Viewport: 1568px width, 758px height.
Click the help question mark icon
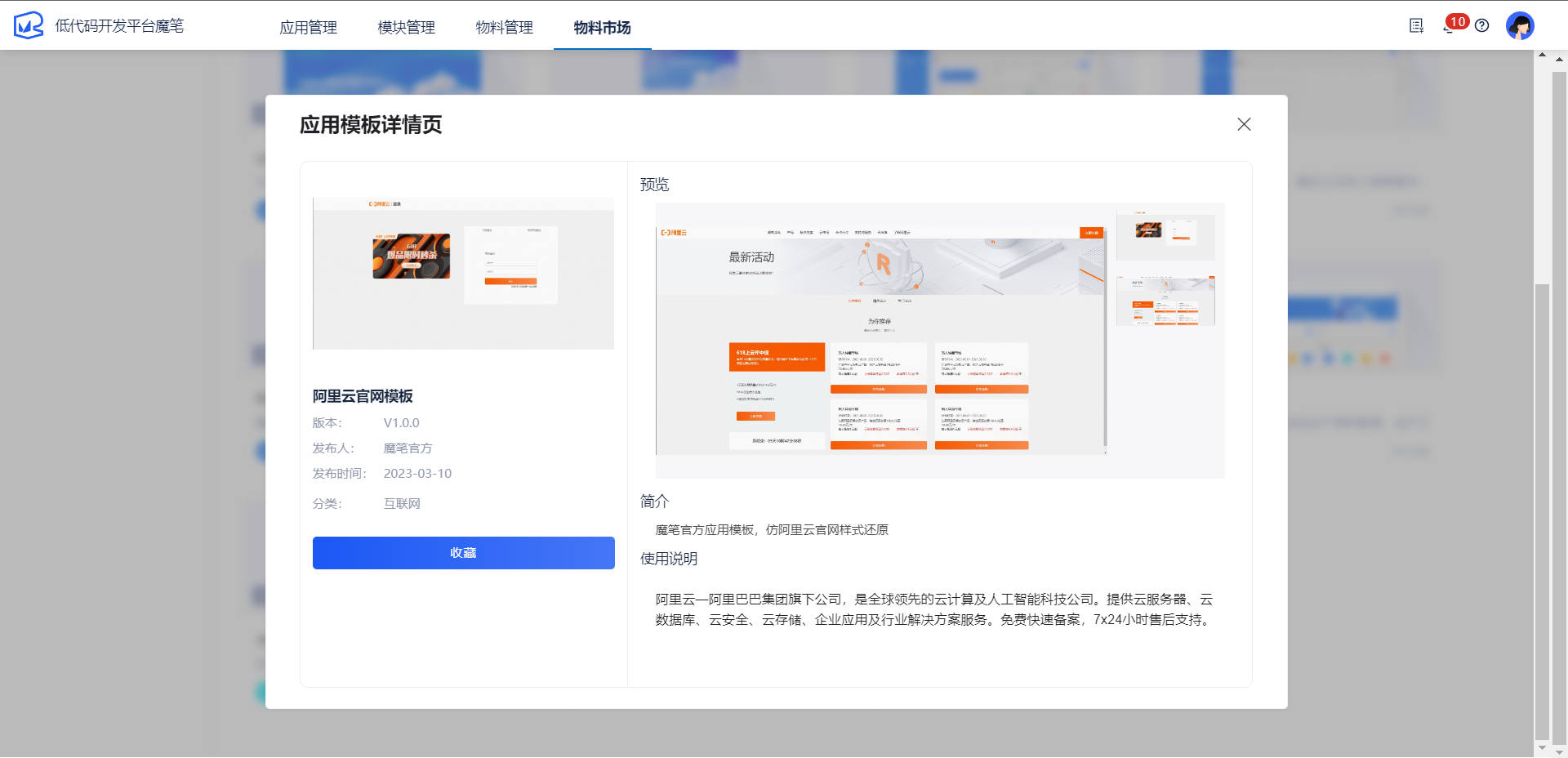point(1482,25)
